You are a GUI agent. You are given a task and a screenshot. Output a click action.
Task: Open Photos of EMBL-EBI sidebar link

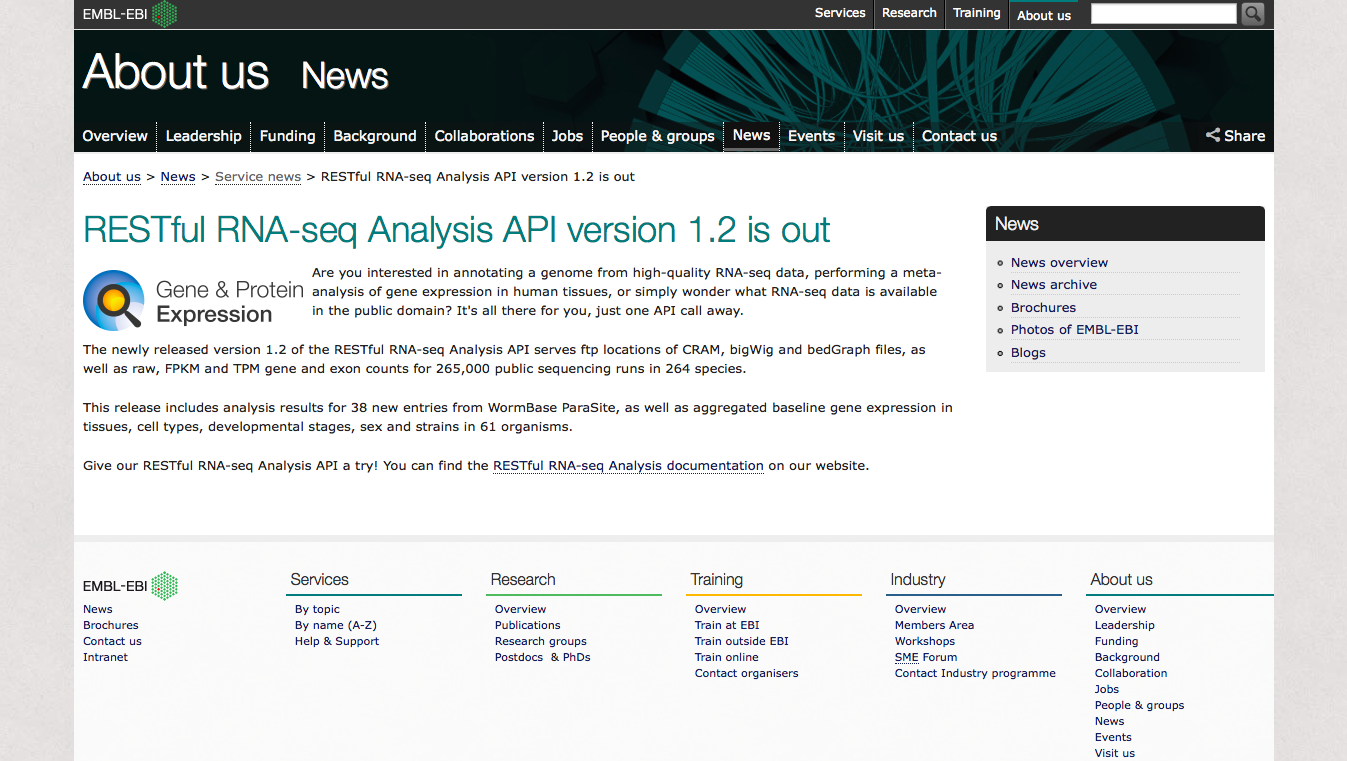1075,330
